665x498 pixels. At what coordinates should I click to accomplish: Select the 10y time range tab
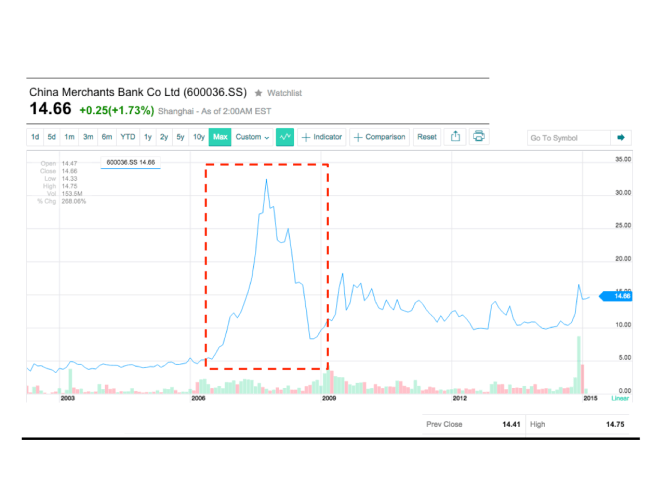pos(199,137)
